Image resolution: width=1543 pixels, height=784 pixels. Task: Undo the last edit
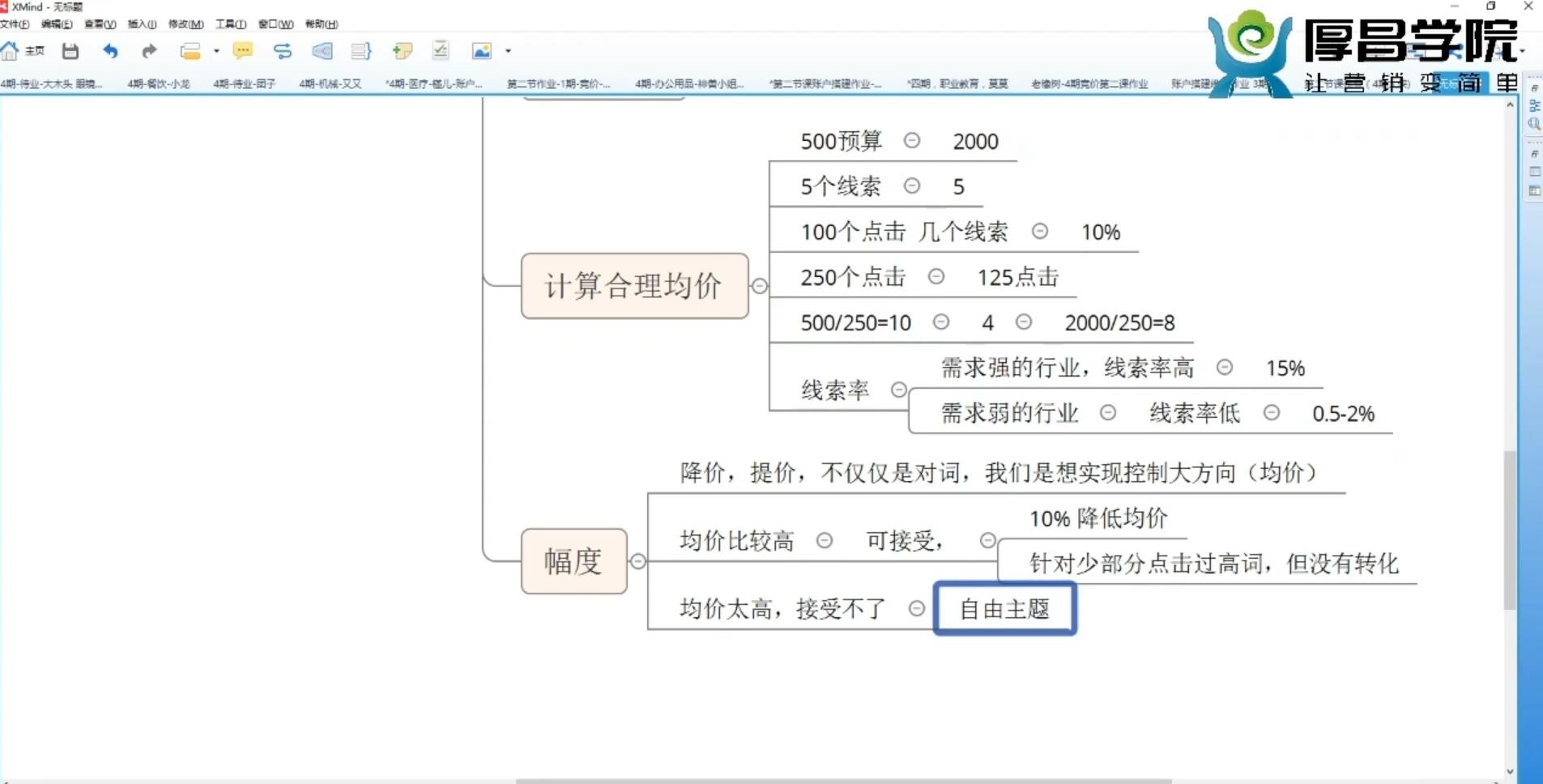110,51
